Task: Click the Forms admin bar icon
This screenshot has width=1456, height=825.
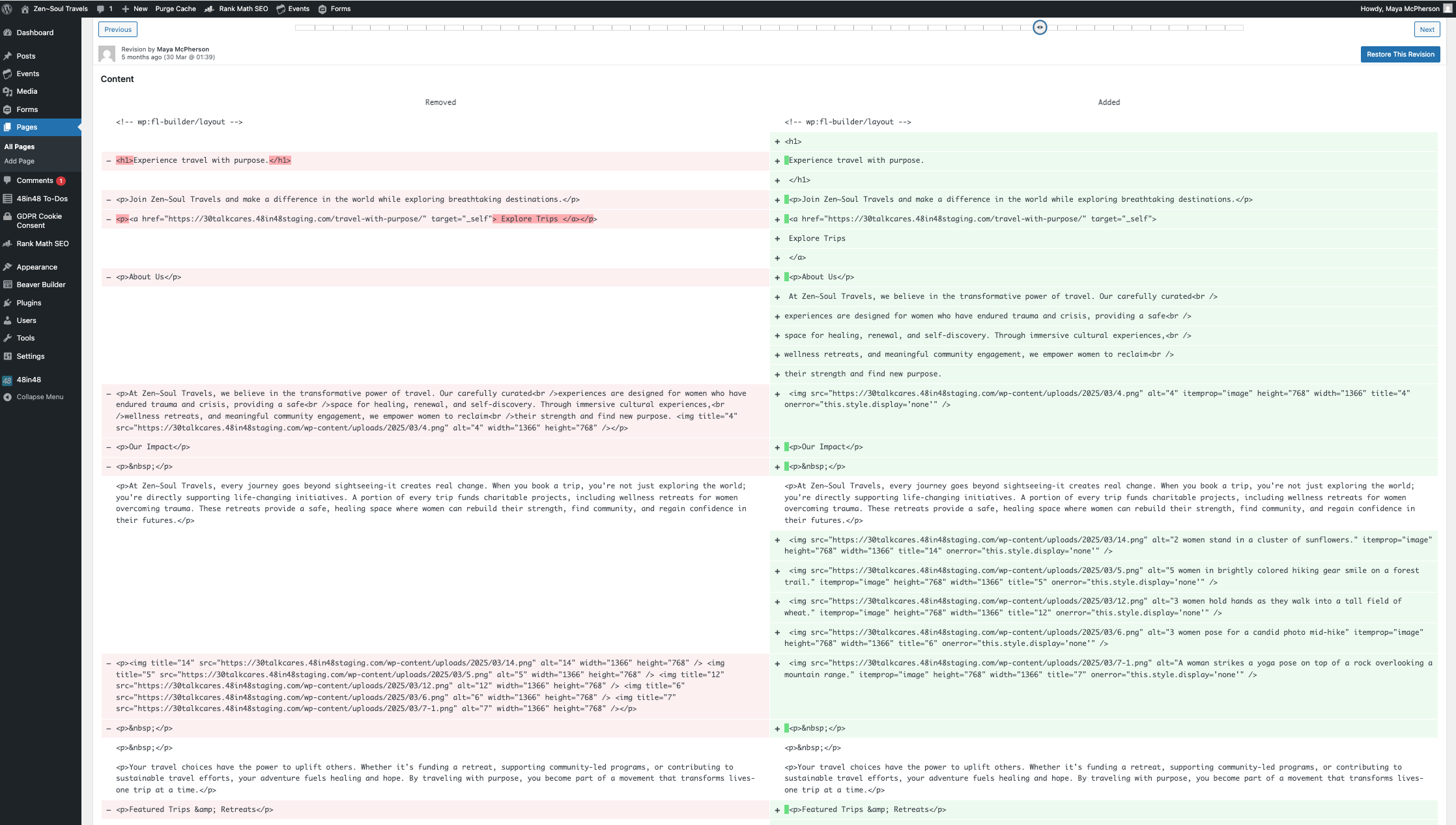Action: [x=322, y=8]
